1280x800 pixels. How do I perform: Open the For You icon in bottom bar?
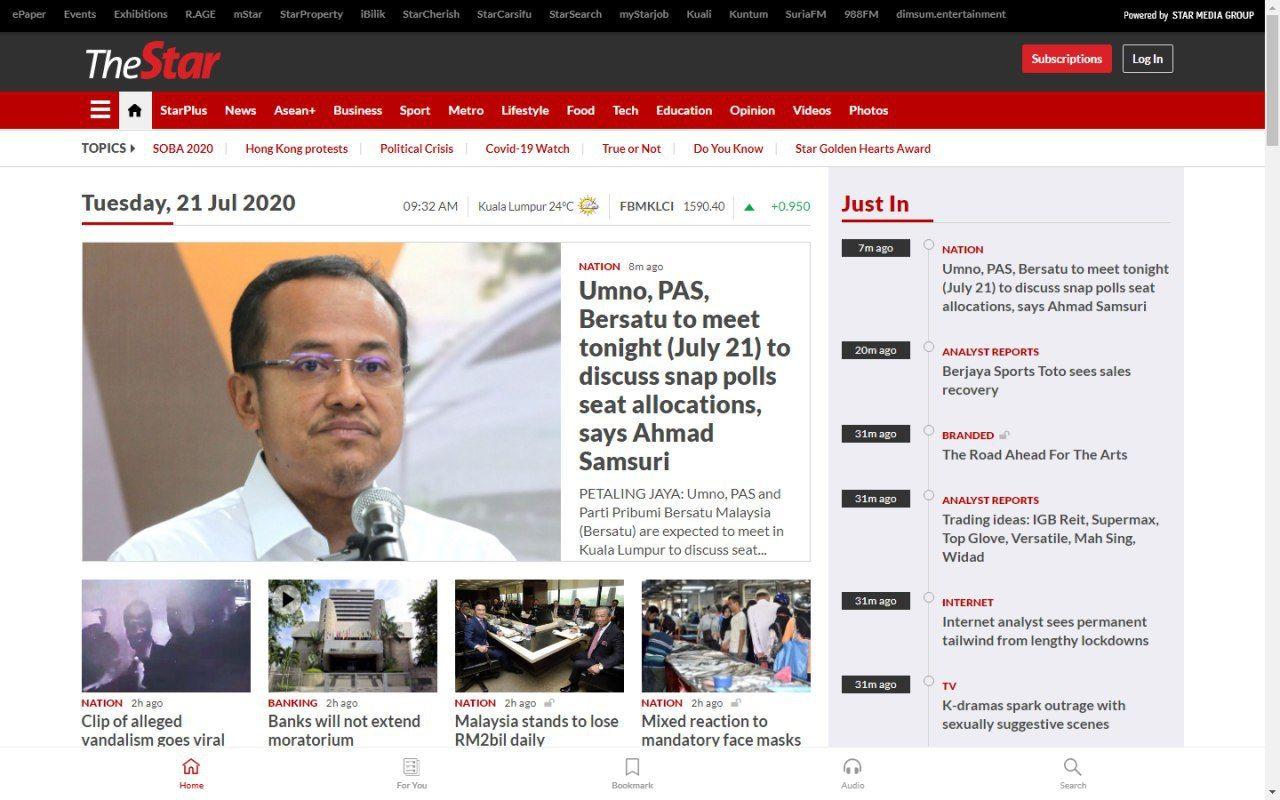pos(411,767)
